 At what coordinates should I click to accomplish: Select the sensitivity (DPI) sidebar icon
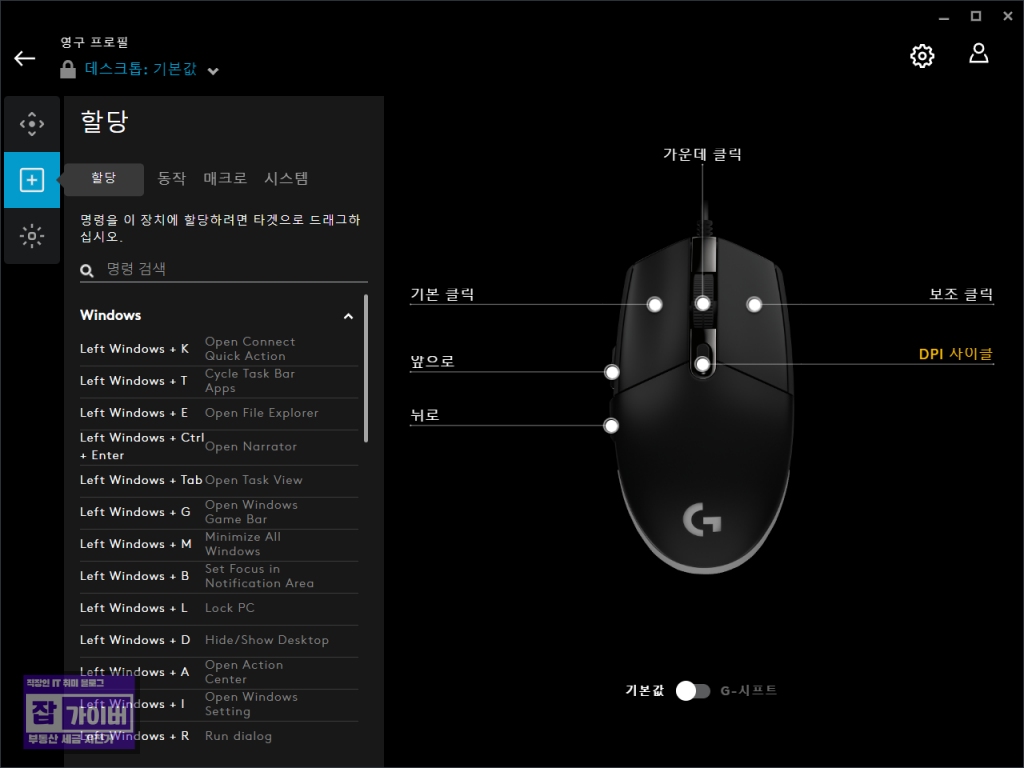[32, 124]
